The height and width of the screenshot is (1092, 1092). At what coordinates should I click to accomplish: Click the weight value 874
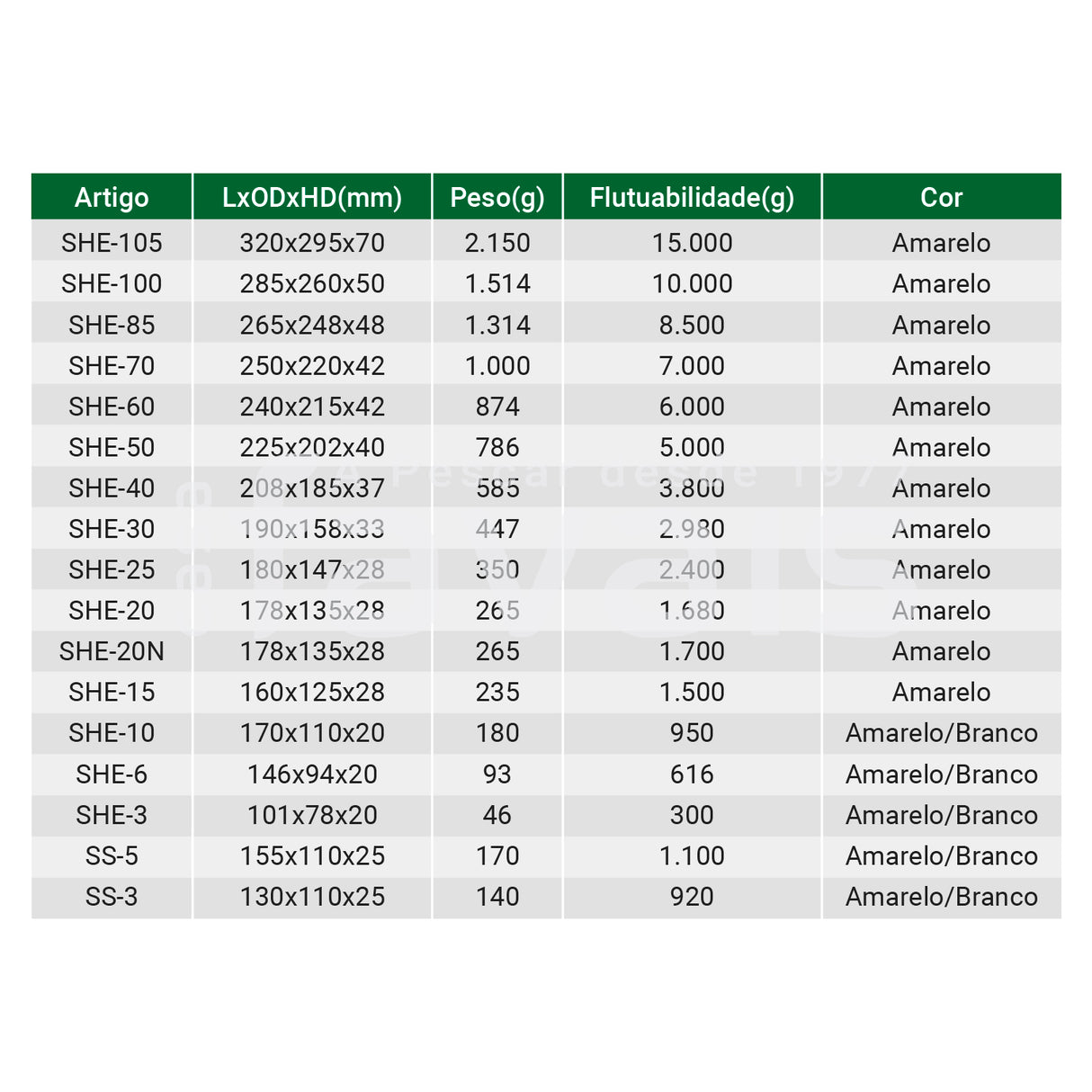click(x=497, y=407)
